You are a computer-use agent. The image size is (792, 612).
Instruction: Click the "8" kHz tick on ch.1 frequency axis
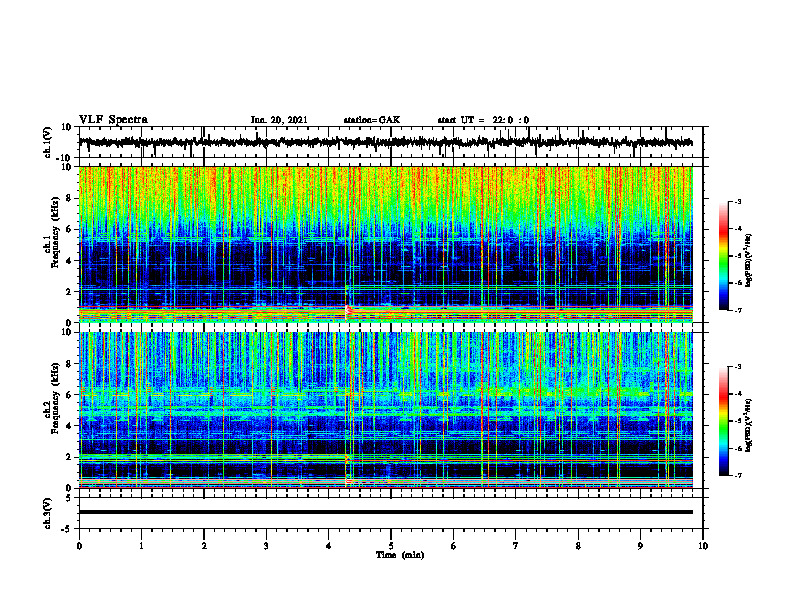pos(70,198)
